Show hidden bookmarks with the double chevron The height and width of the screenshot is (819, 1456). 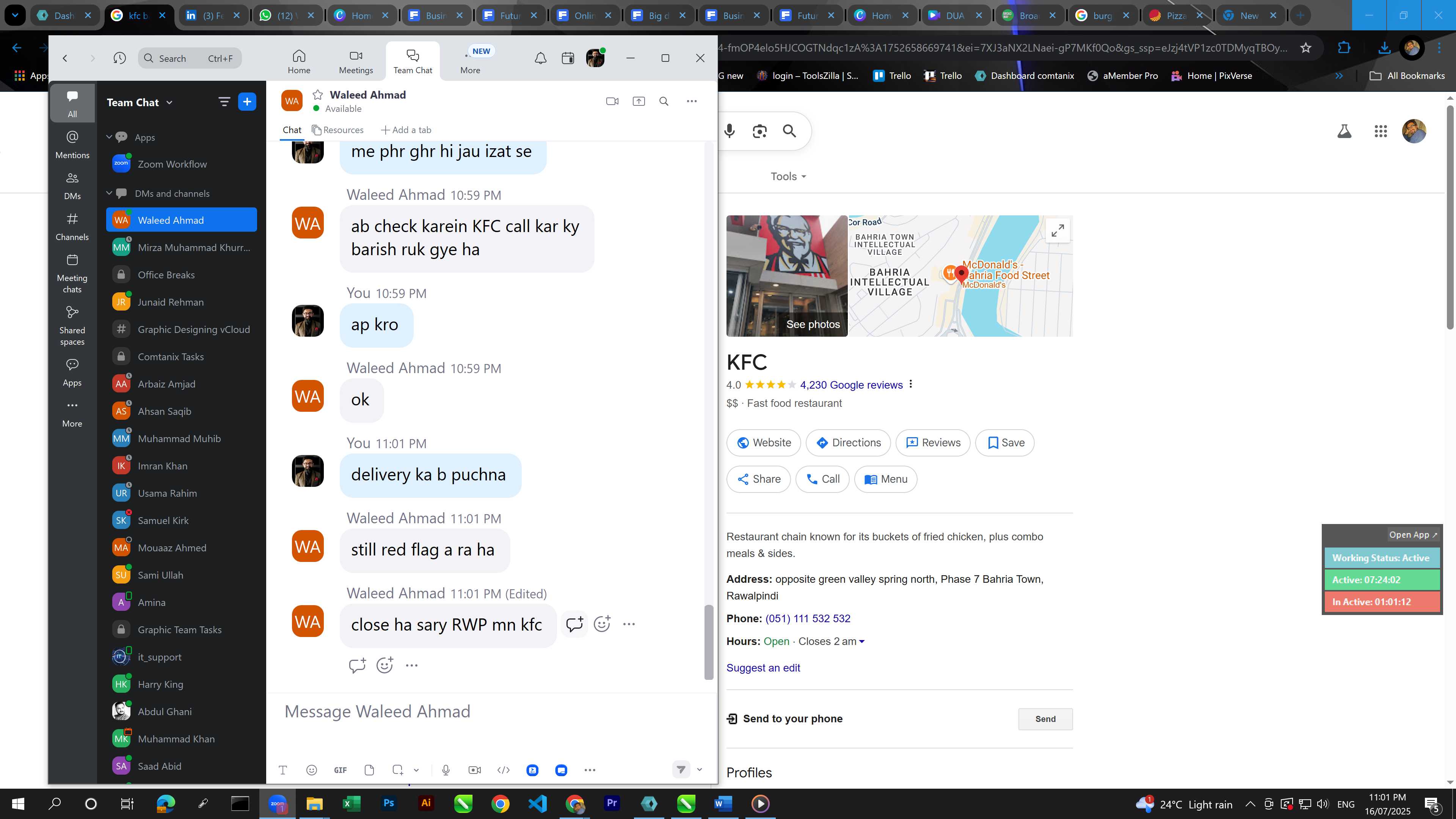pos(1338,76)
